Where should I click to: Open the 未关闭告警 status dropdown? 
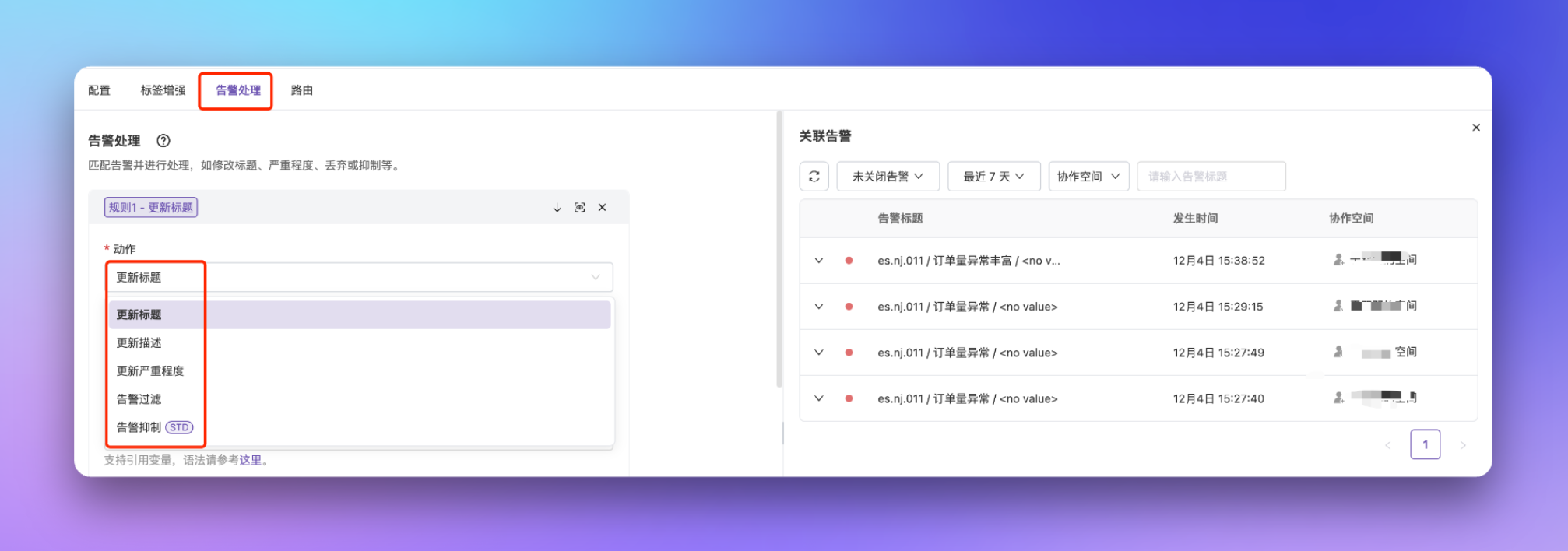coord(888,177)
